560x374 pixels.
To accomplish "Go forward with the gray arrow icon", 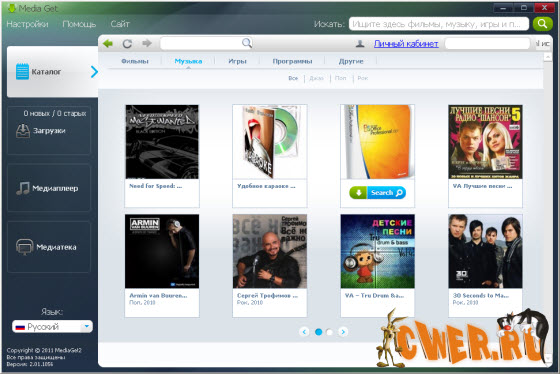I will (x=147, y=43).
